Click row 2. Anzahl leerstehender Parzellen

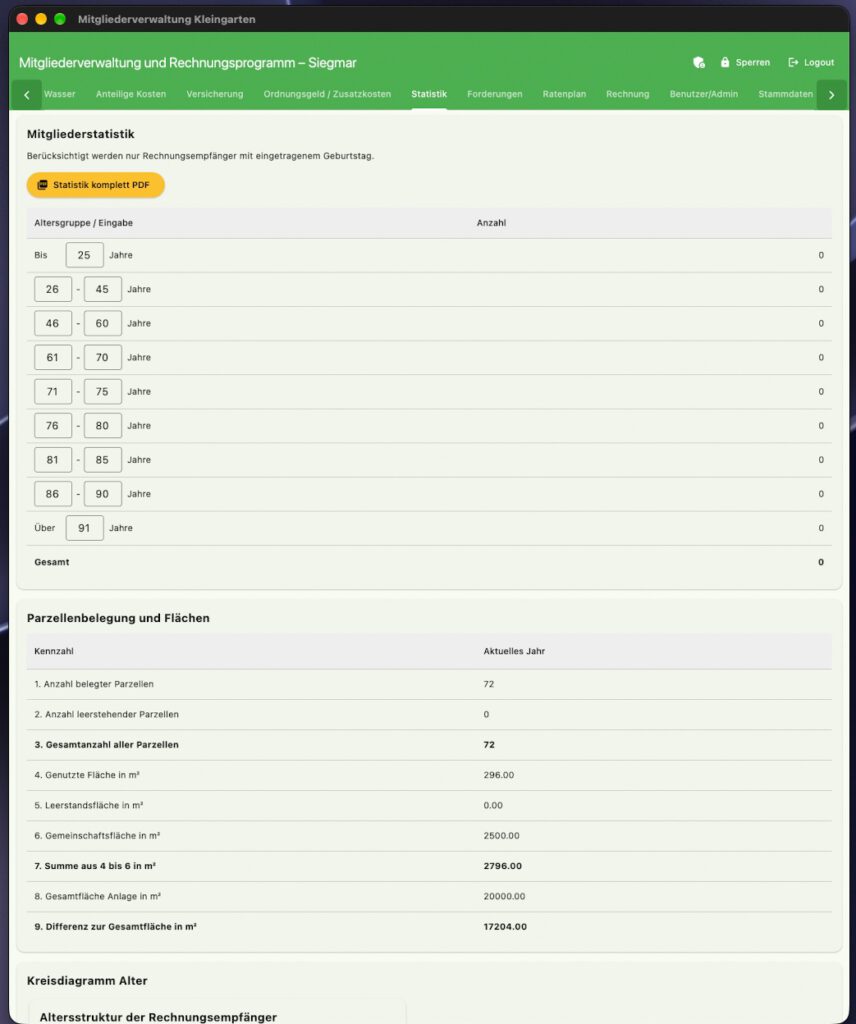click(429, 714)
